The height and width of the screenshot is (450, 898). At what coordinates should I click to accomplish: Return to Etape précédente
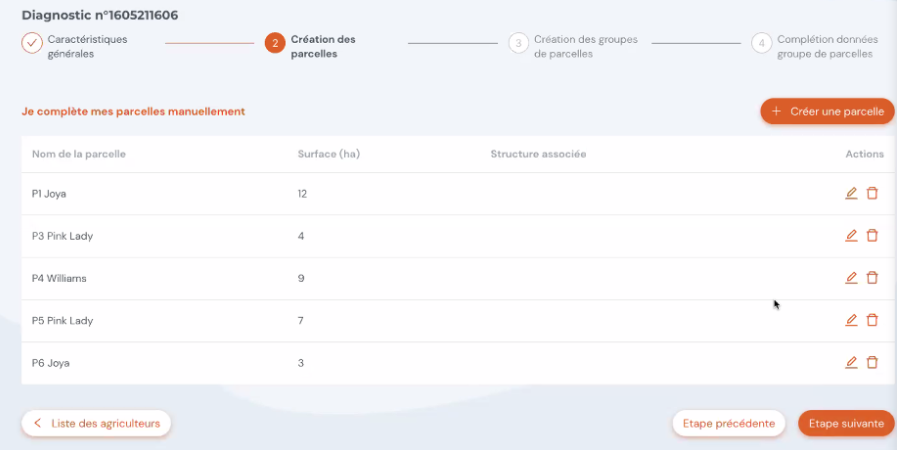click(728, 424)
